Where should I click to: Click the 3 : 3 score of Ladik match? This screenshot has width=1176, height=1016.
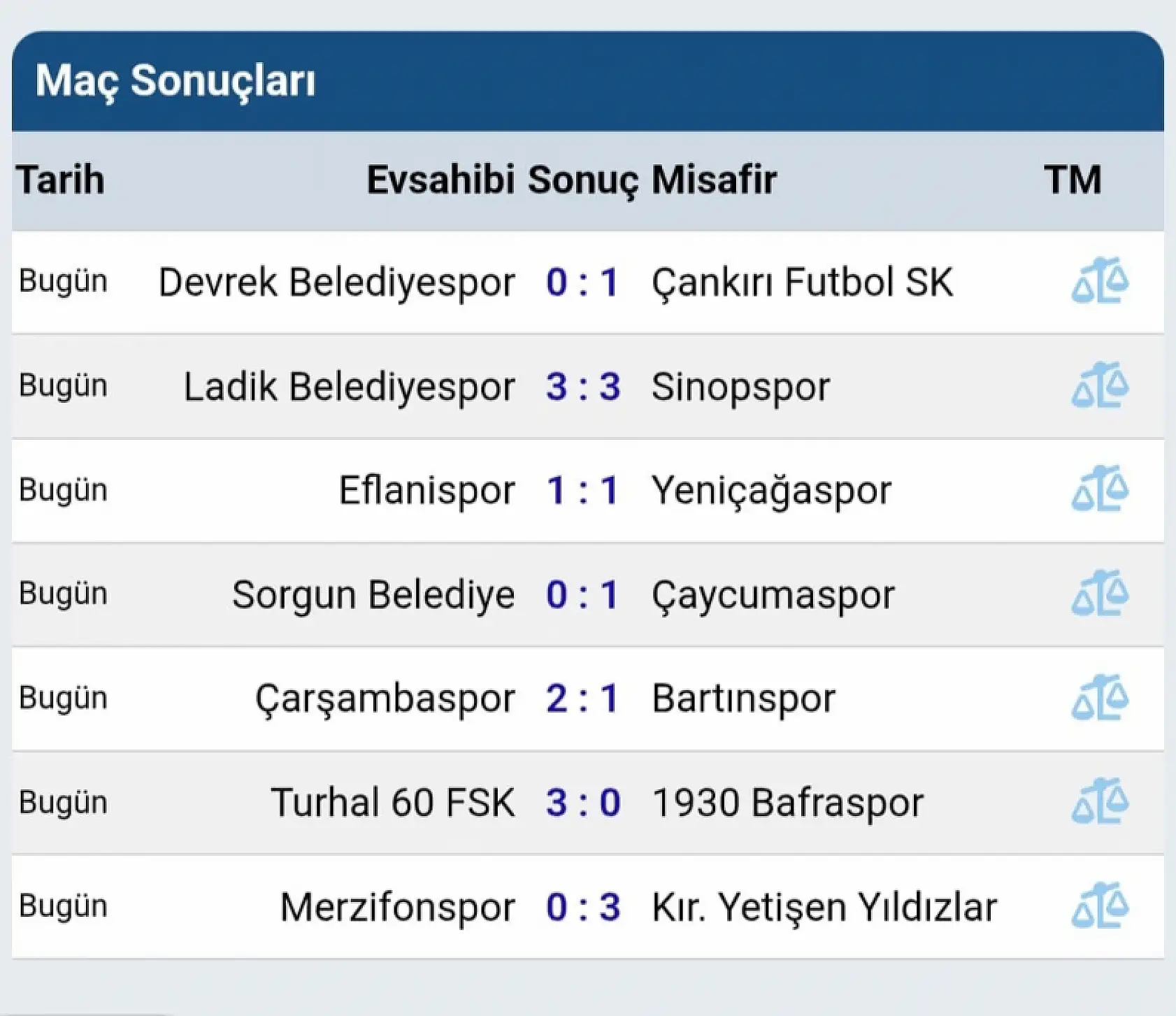[x=583, y=385]
